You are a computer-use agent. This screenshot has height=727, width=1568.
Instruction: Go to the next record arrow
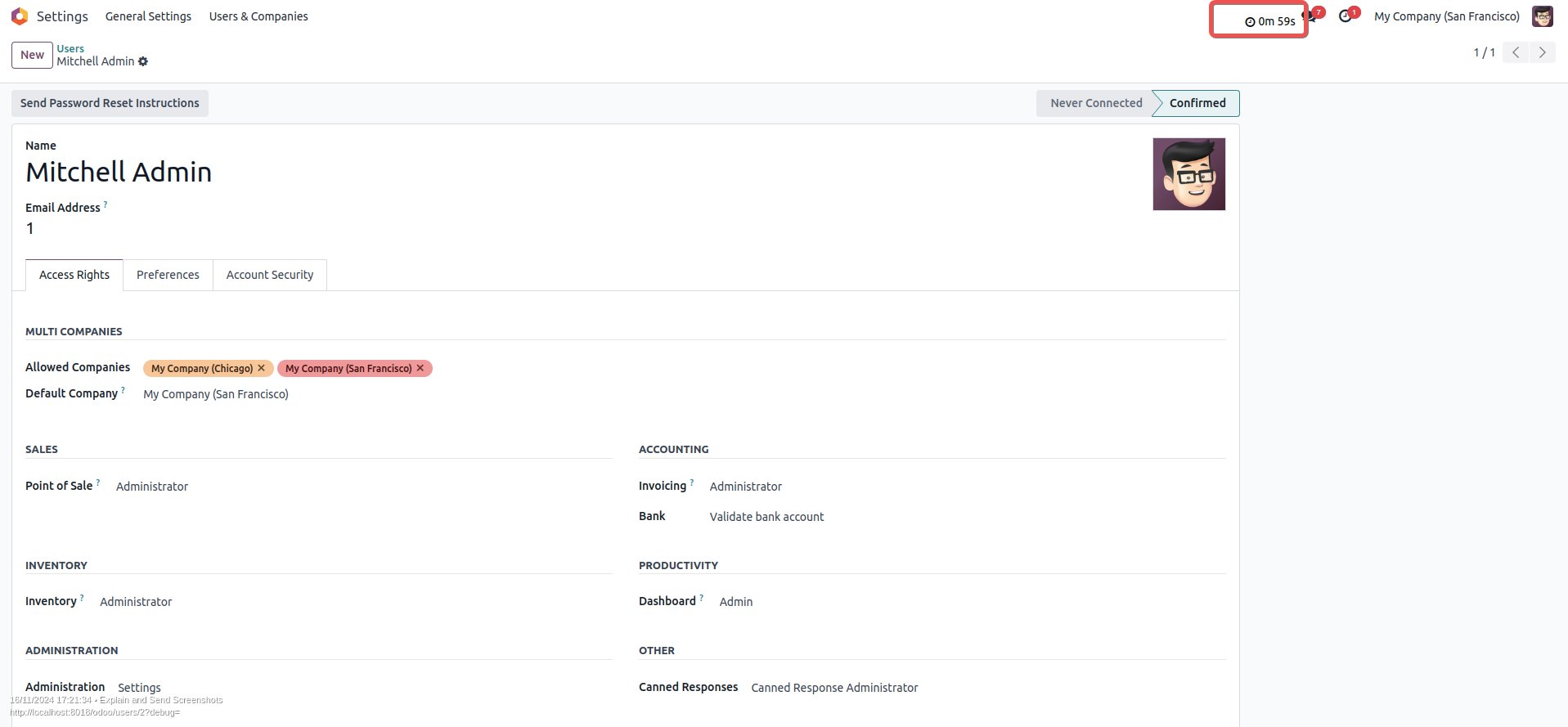(x=1543, y=52)
